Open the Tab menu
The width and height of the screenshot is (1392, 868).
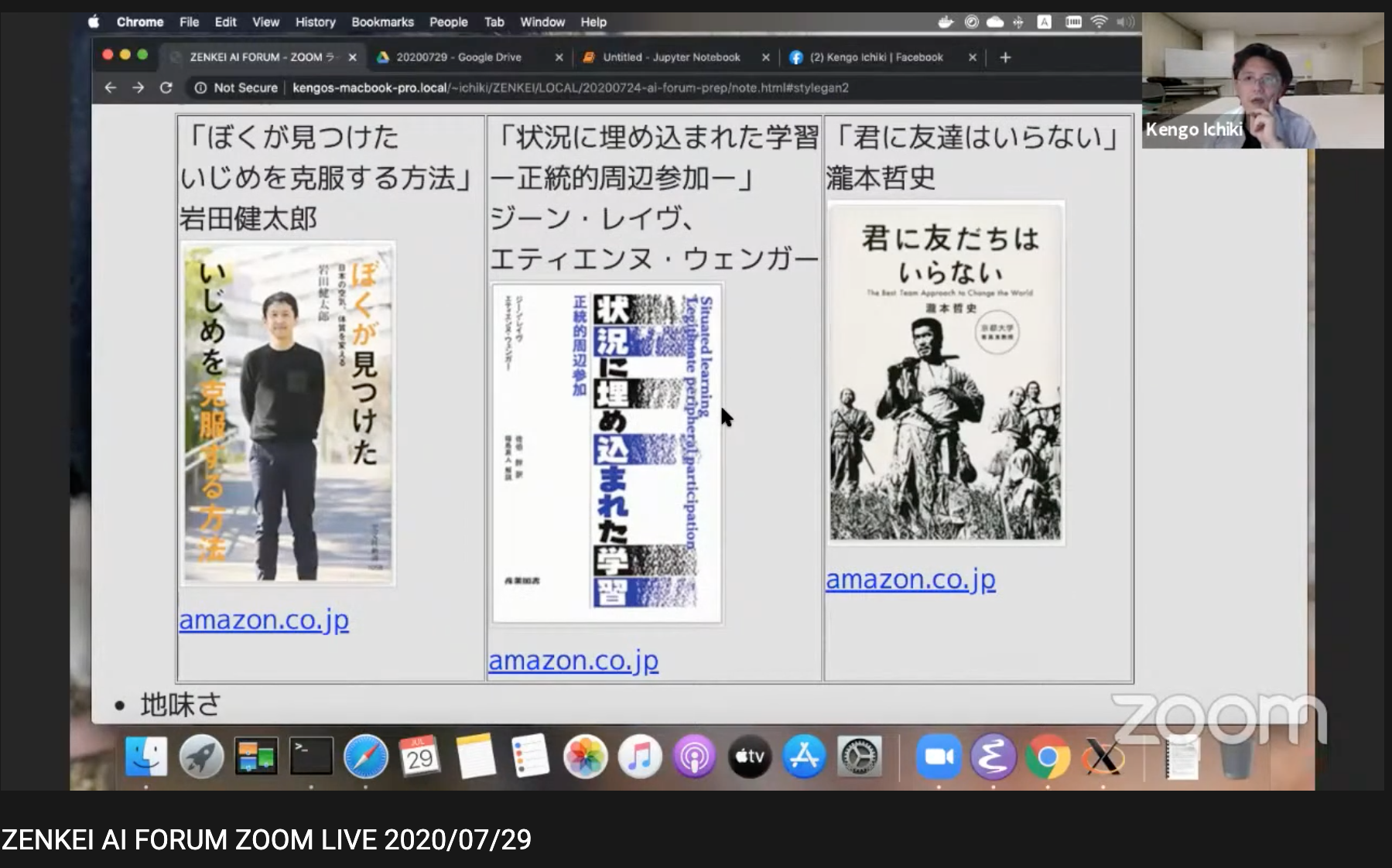click(x=494, y=22)
